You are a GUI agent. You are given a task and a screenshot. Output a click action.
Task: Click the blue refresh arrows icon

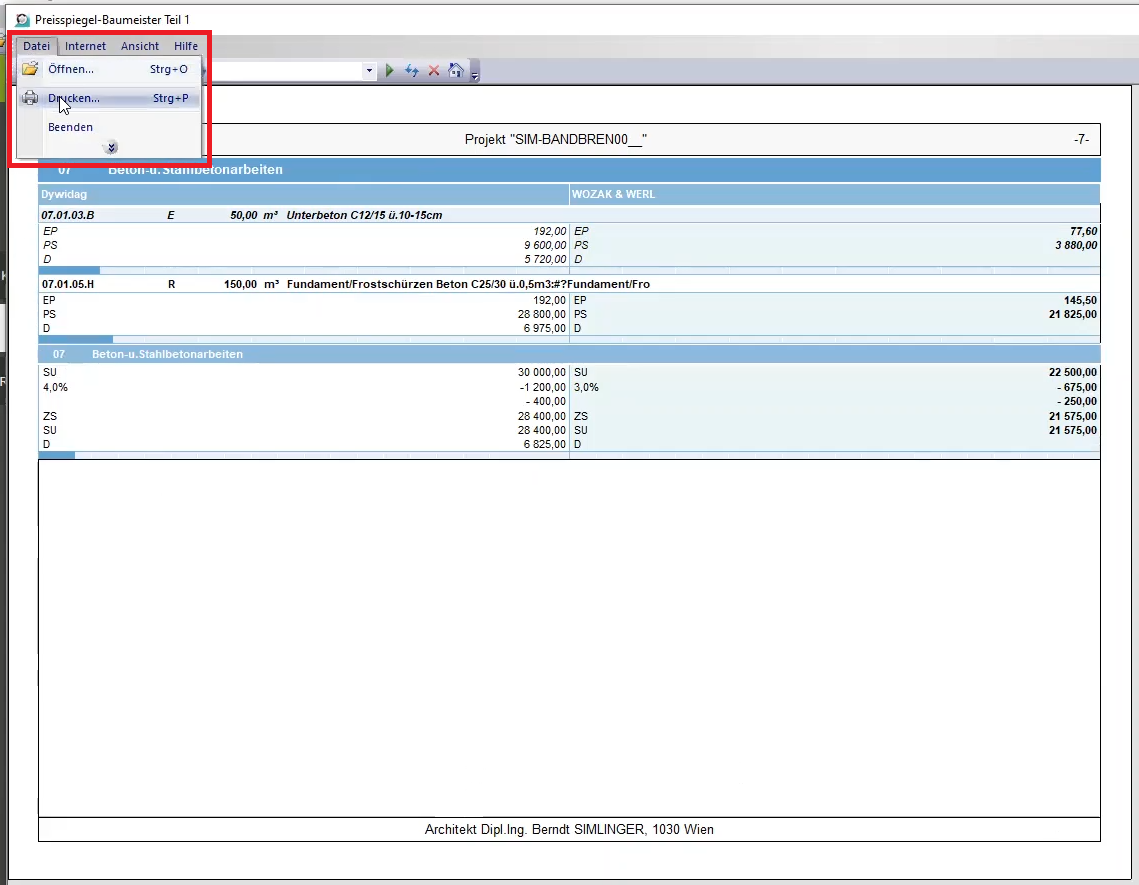click(412, 71)
